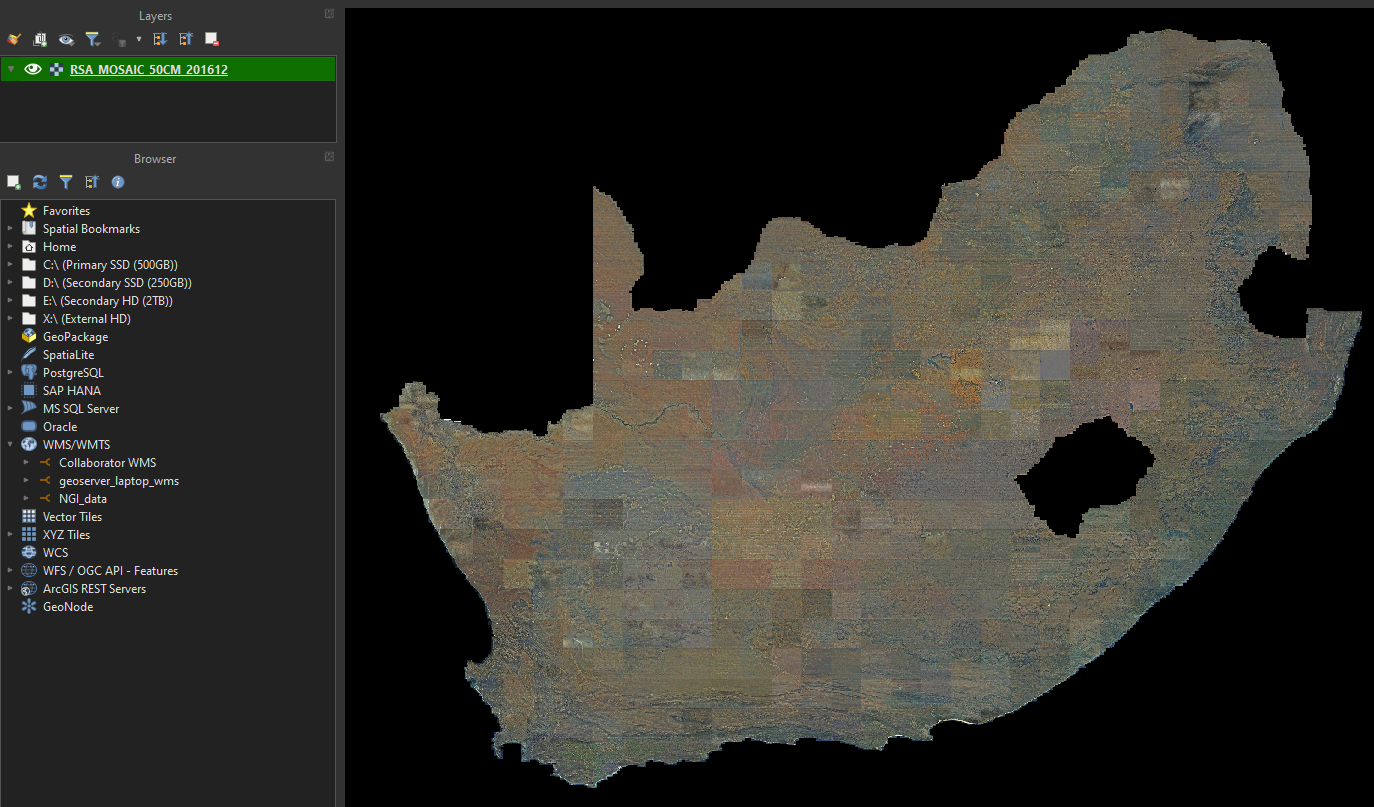Click the Home folder icon in Browser
The width and height of the screenshot is (1374, 807).
[x=29, y=247]
